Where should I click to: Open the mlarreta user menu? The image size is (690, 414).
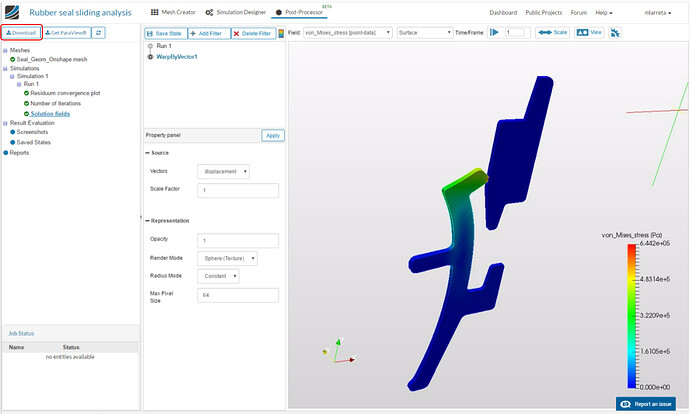pos(657,13)
